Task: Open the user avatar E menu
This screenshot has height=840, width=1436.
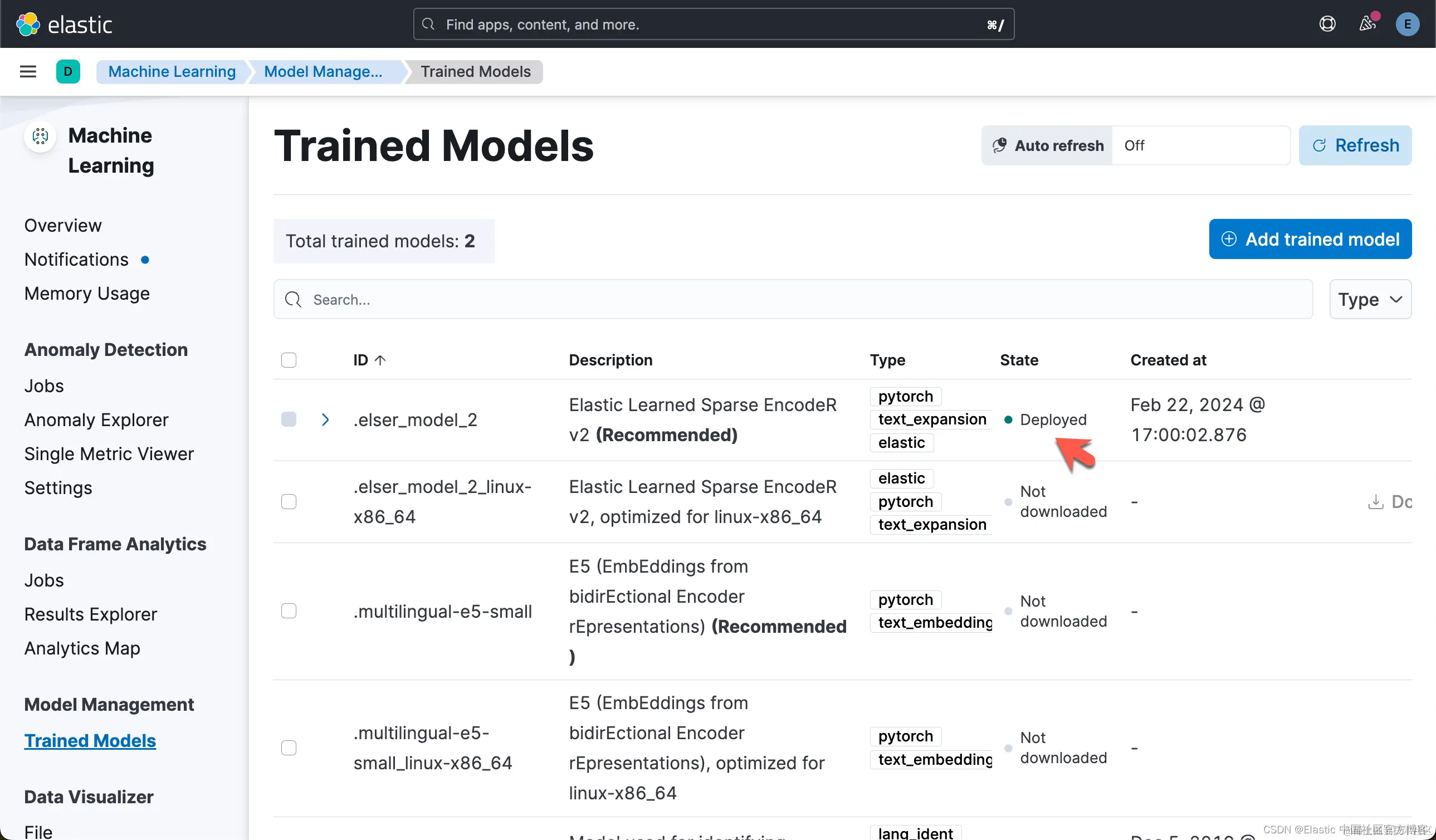Action: [1407, 24]
